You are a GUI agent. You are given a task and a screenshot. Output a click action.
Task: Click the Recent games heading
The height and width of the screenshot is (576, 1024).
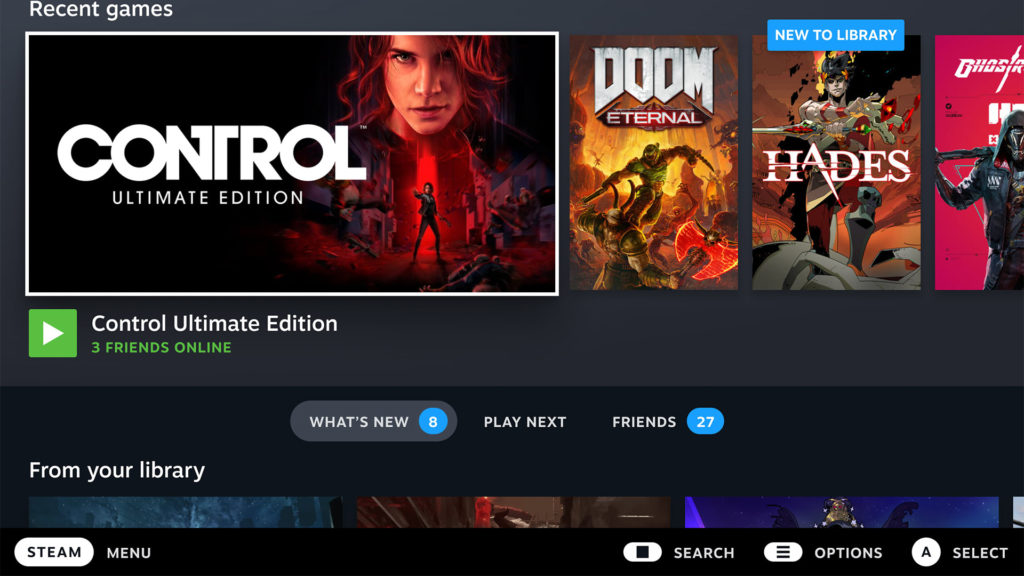pyautogui.click(x=101, y=9)
